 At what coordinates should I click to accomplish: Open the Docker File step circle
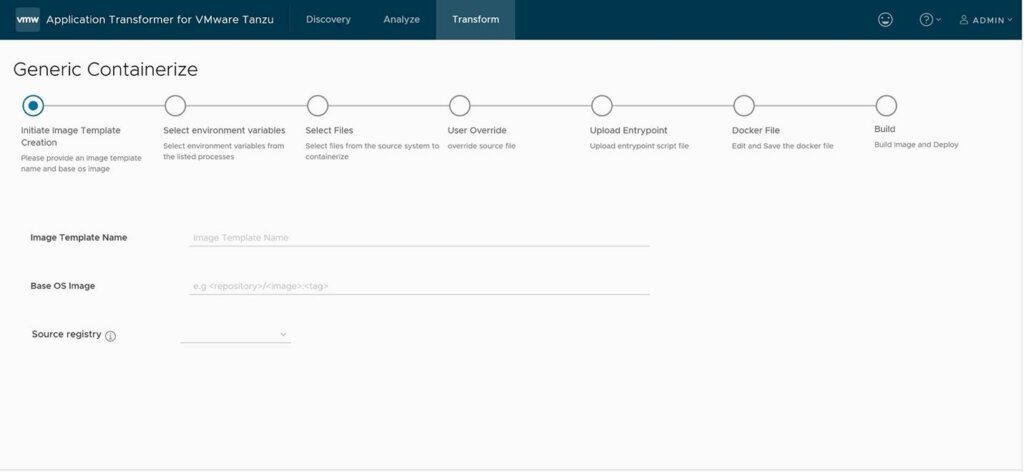(744, 105)
